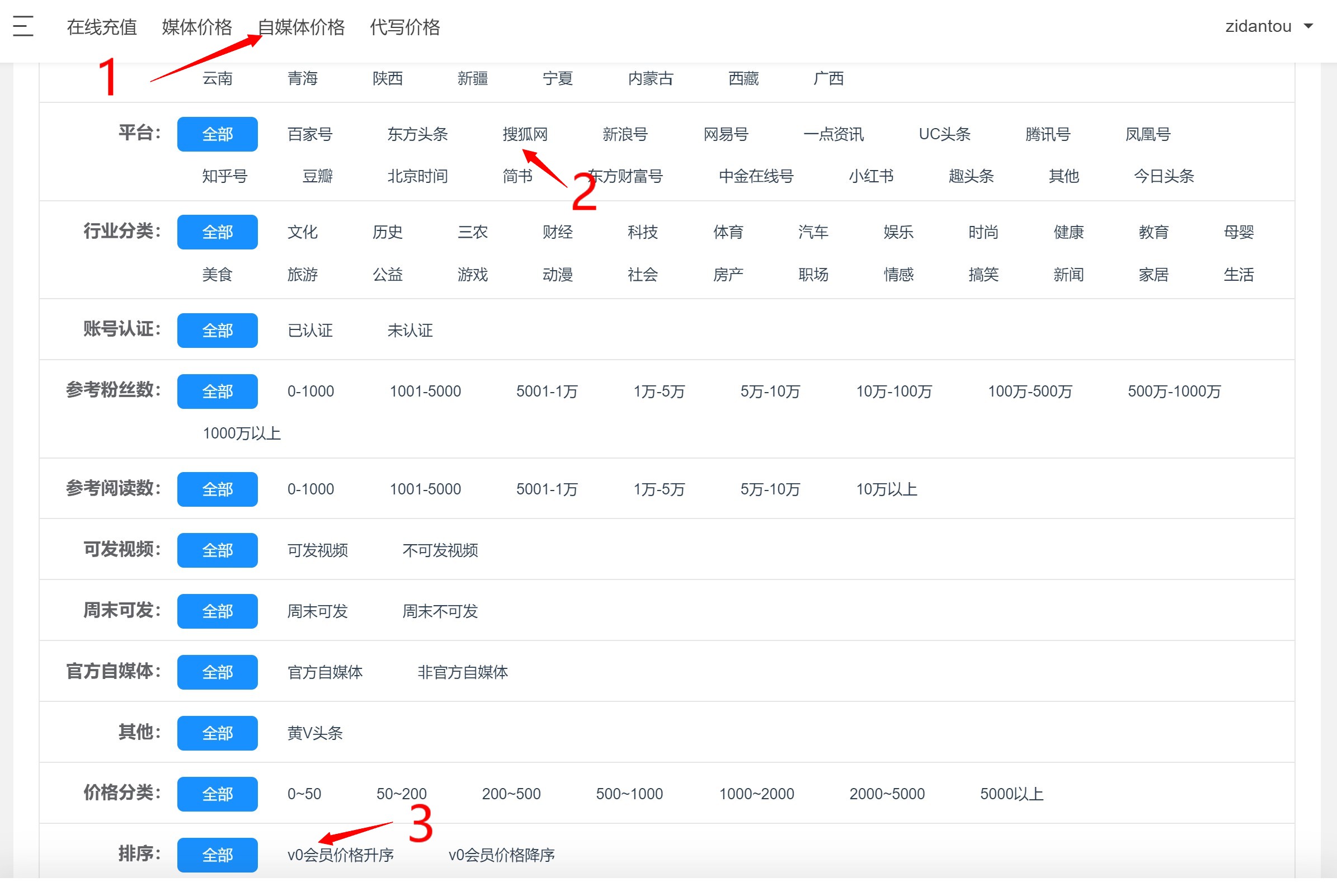Image resolution: width=1337 pixels, height=896 pixels.
Task: Filter platform by 今日头条
Action: pyautogui.click(x=1164, y=176)
